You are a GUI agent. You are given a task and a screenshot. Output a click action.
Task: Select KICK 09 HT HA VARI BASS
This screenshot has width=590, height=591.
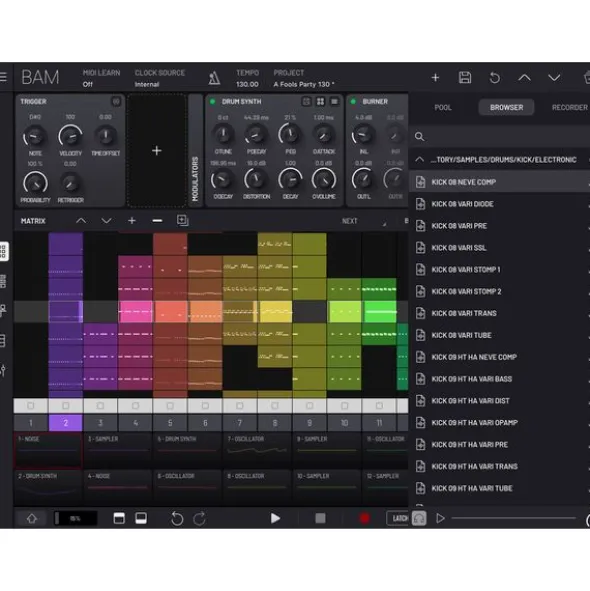tap(500, 379)
